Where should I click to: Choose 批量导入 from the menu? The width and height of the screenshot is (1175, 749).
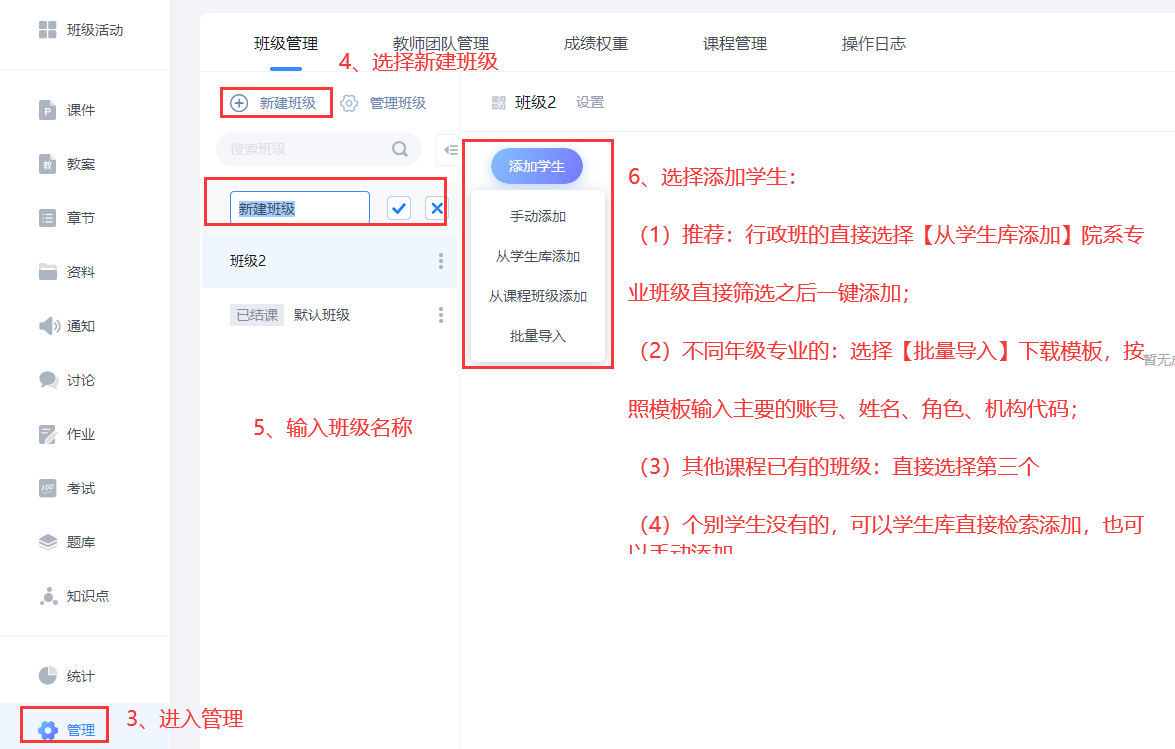(x=537, y=336)
